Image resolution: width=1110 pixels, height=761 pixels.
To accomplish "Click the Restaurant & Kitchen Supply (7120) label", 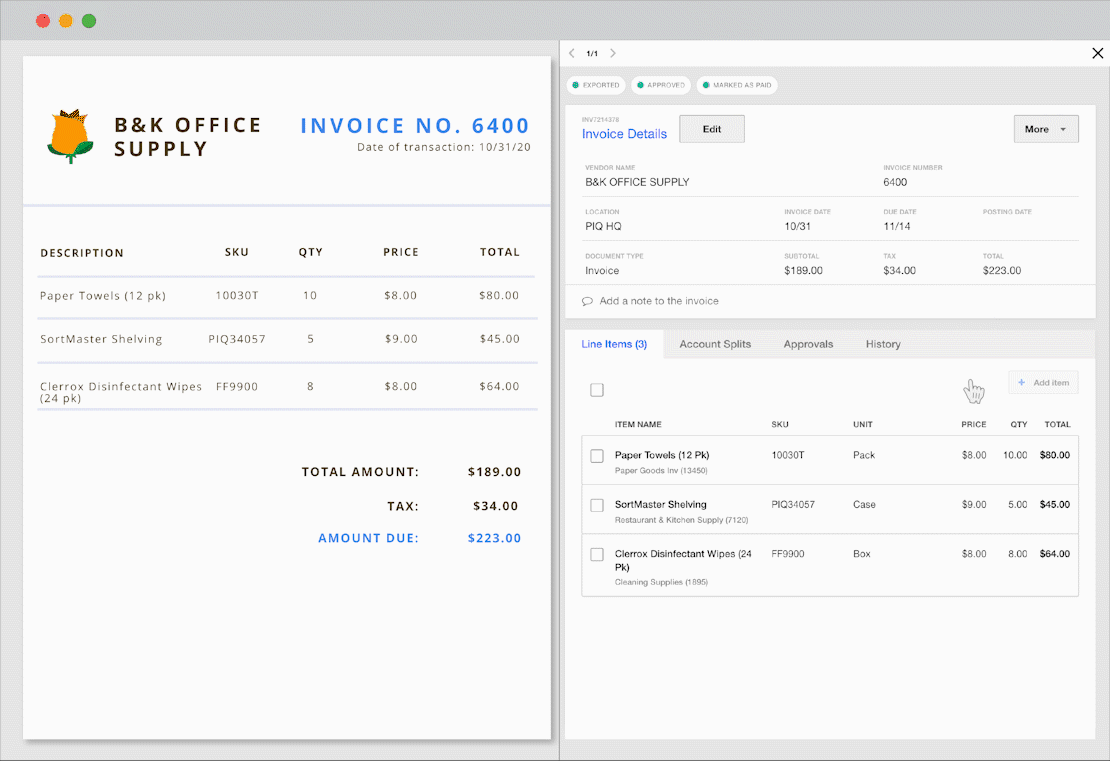I will click(681, 520).
